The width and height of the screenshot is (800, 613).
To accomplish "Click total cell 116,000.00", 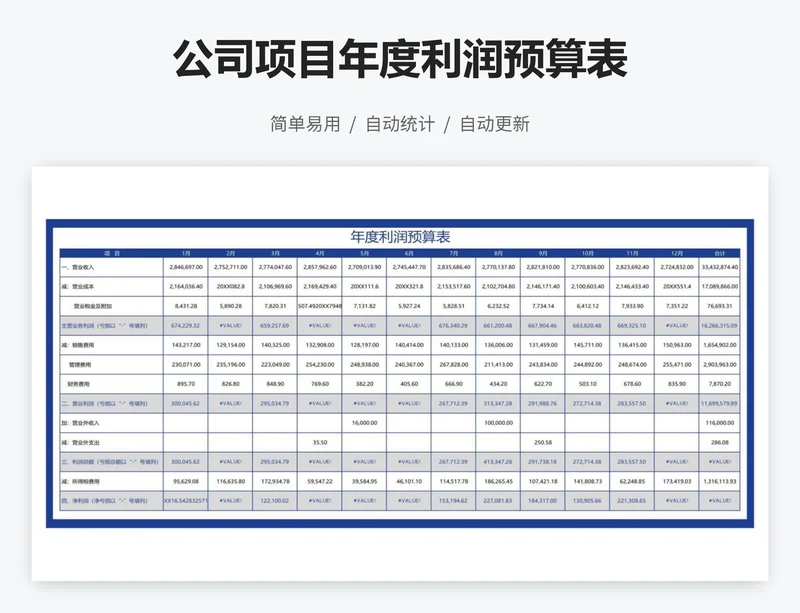I will tap(719, 423).
